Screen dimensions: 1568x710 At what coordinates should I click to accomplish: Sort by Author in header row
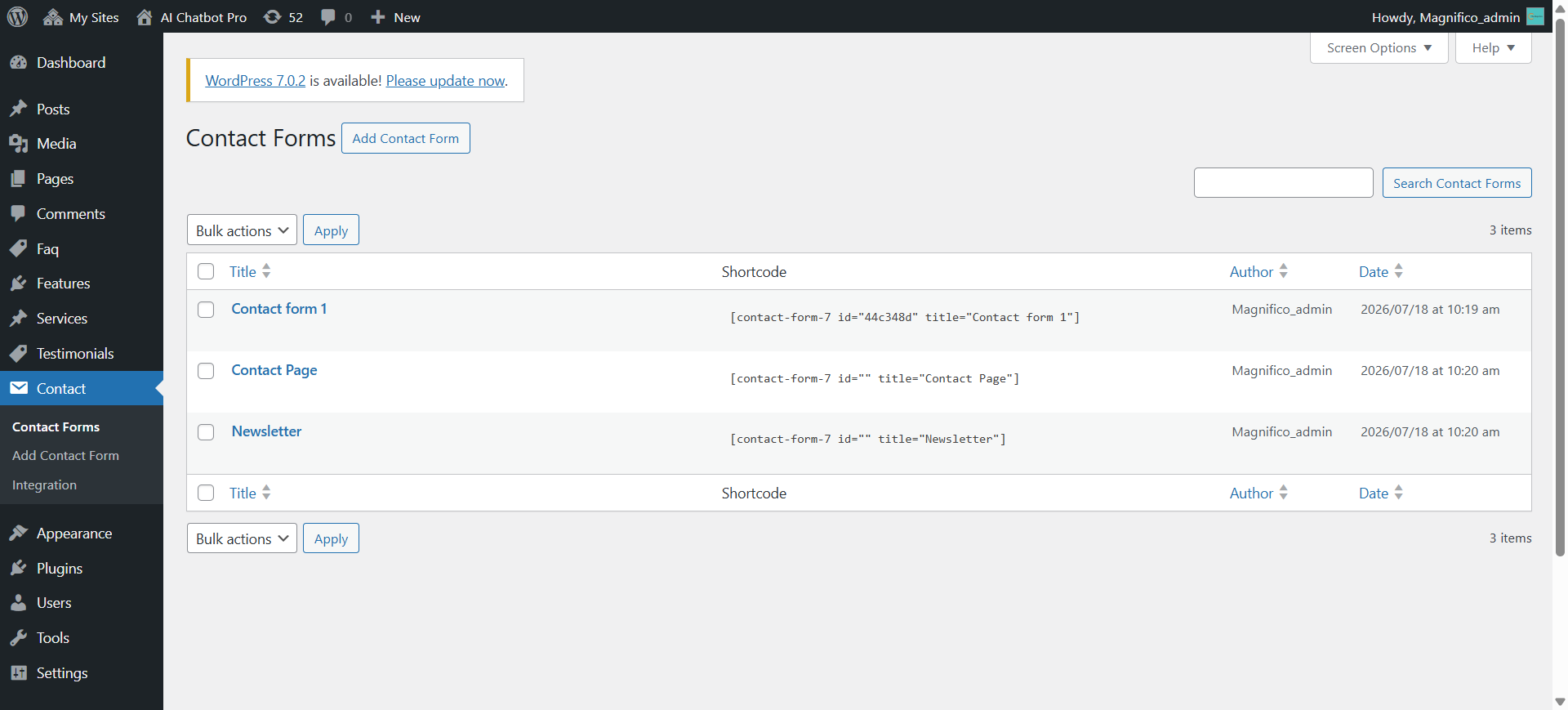[1258, 271]
